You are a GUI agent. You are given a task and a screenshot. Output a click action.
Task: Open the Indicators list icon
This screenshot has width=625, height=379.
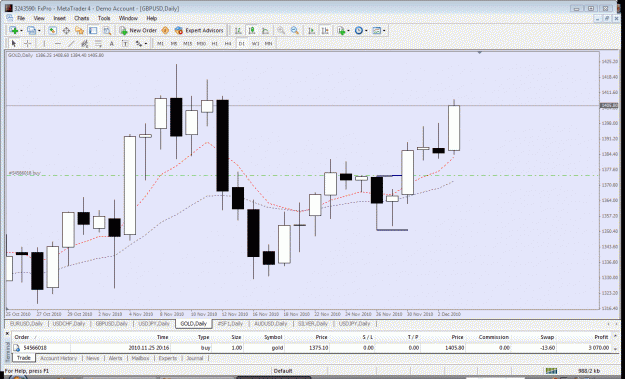[x=341, y=30]
